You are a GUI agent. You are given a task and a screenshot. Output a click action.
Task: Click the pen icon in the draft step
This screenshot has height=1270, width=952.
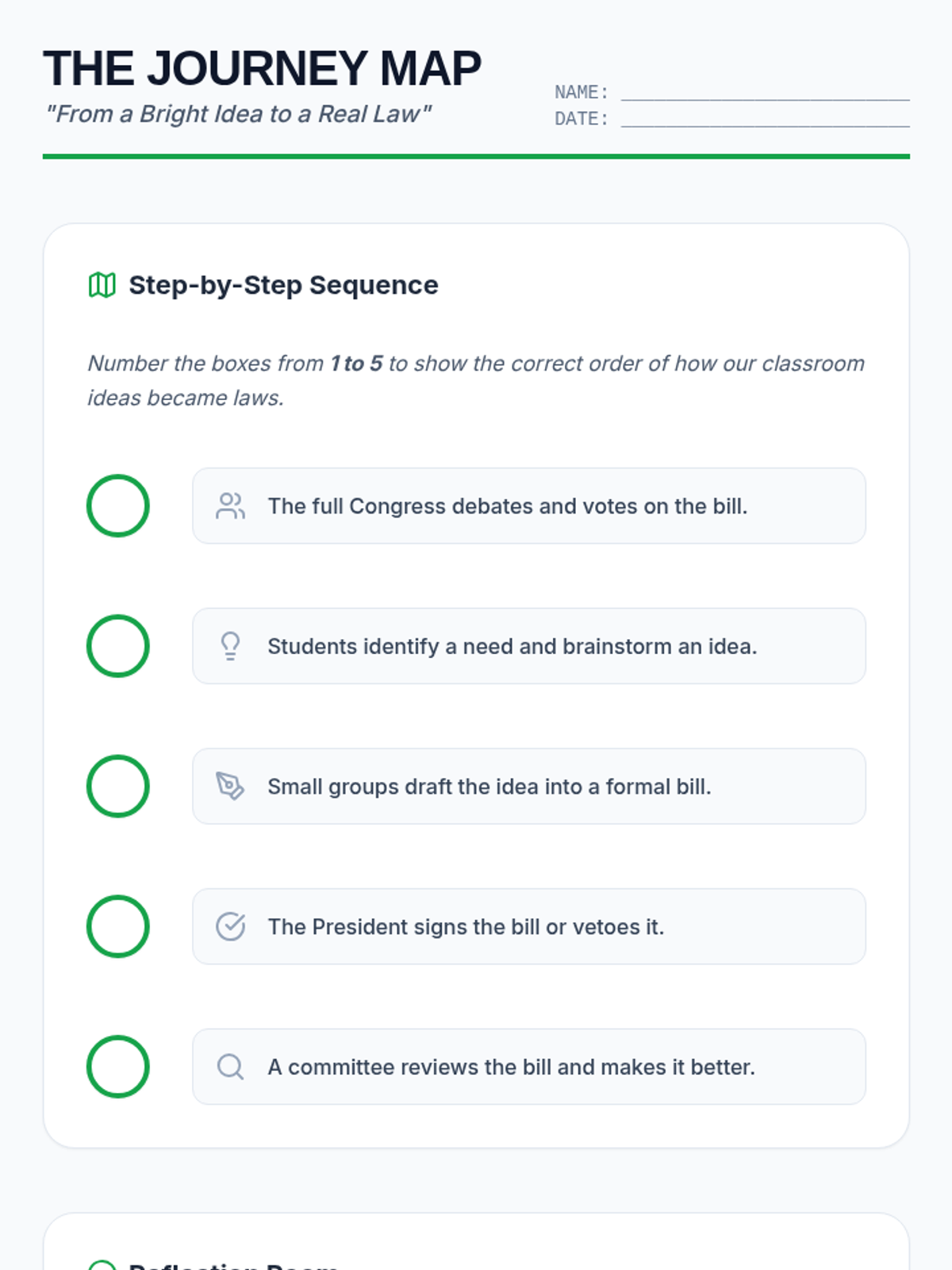coord(230,786)
